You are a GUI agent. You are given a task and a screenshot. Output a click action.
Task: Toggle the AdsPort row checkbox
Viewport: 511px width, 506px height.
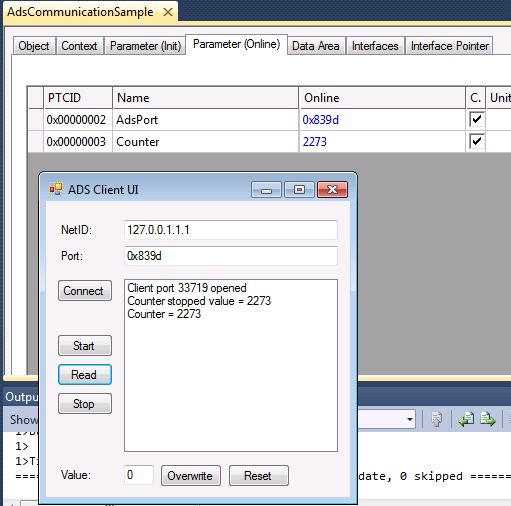click(x=476, y=119)
